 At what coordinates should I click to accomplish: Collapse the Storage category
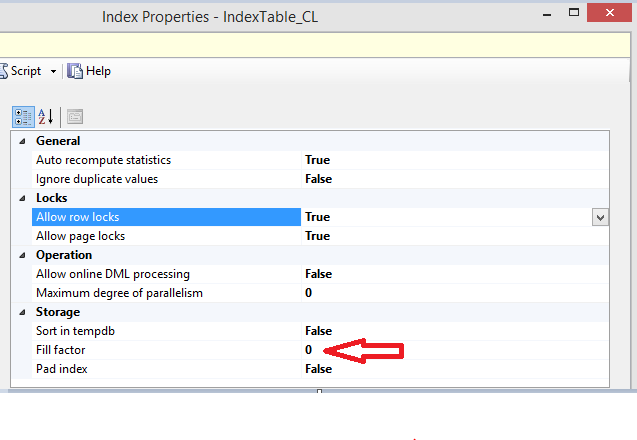tap(24, 312)
